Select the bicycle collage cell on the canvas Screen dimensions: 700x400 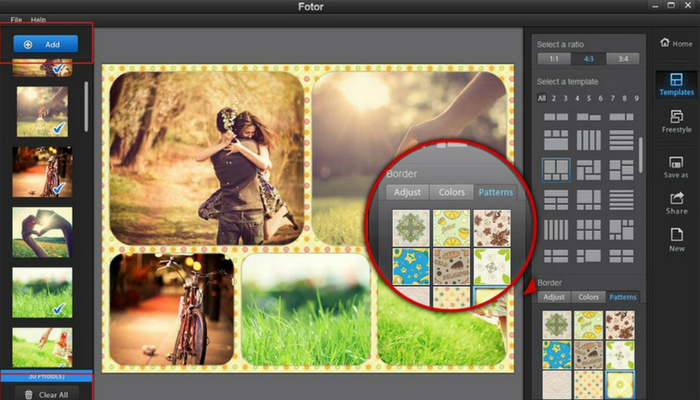coord(172,309)
